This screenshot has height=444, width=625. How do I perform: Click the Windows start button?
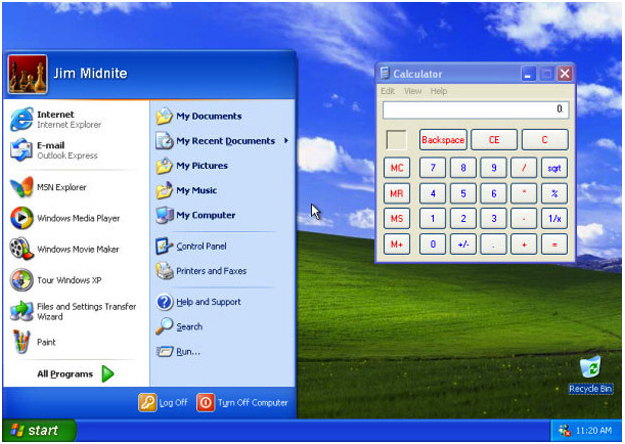click(39, 430)
